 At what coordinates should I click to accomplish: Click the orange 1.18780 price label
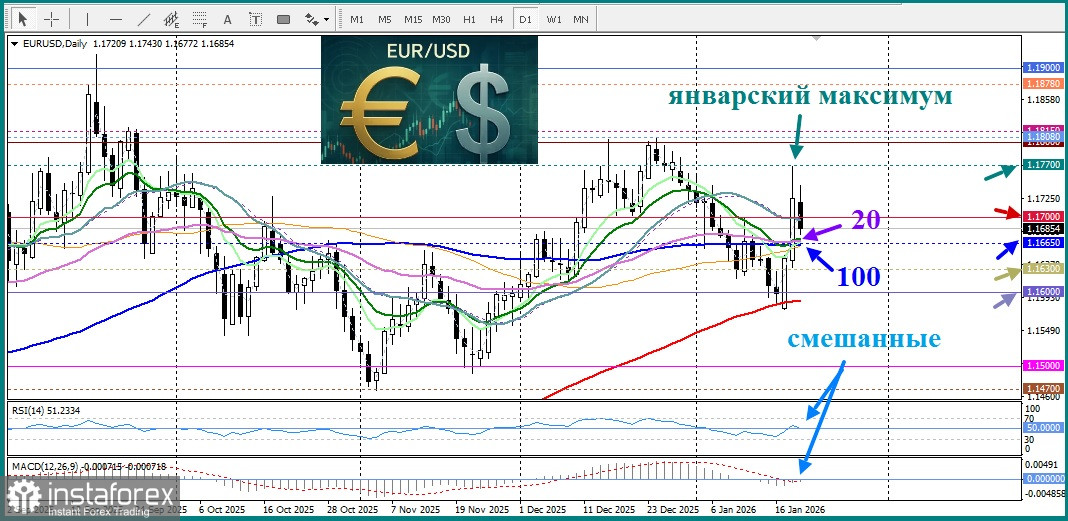tap(1043, 84)
